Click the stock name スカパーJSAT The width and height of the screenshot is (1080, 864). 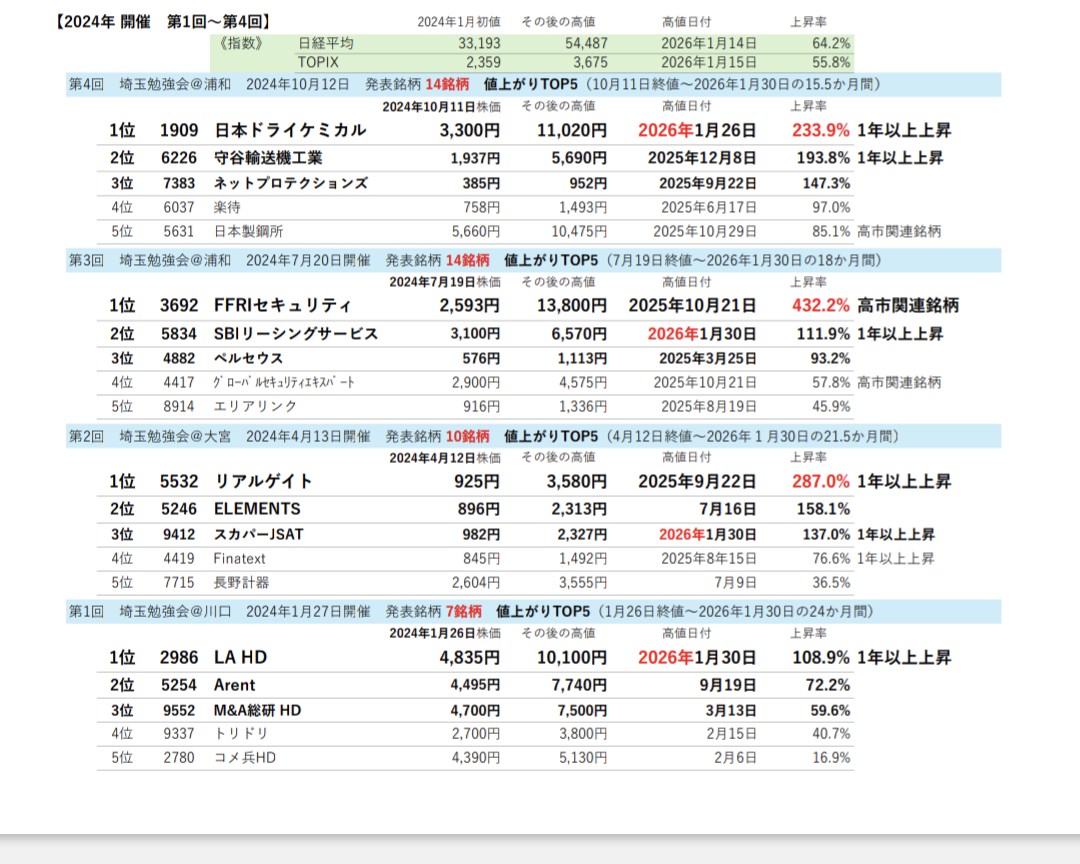pyautogui.click(x=258, y=534)
